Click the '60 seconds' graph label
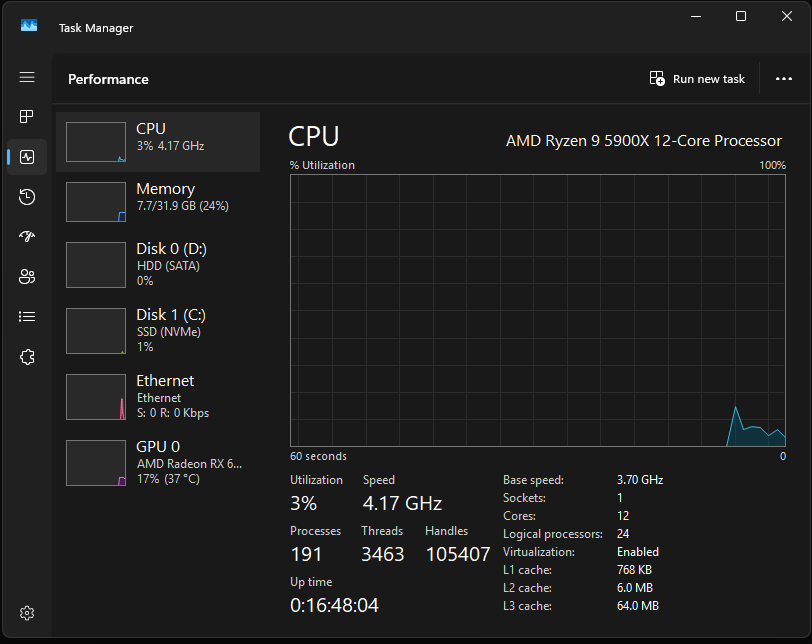This screenshot has height=644, width=812. click(x=318, y=456)
